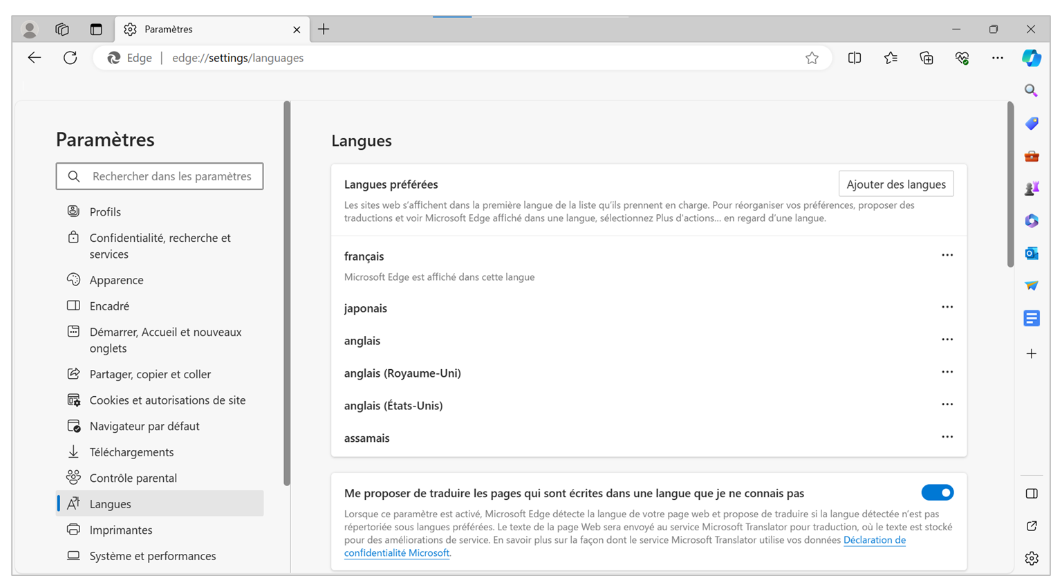Image resolution: width=1064 pixels, height=581 pixels.
Task: Open more actions for anglais (Royaume-Uni)
Action: pyautogui.click(x=947, y=372)
